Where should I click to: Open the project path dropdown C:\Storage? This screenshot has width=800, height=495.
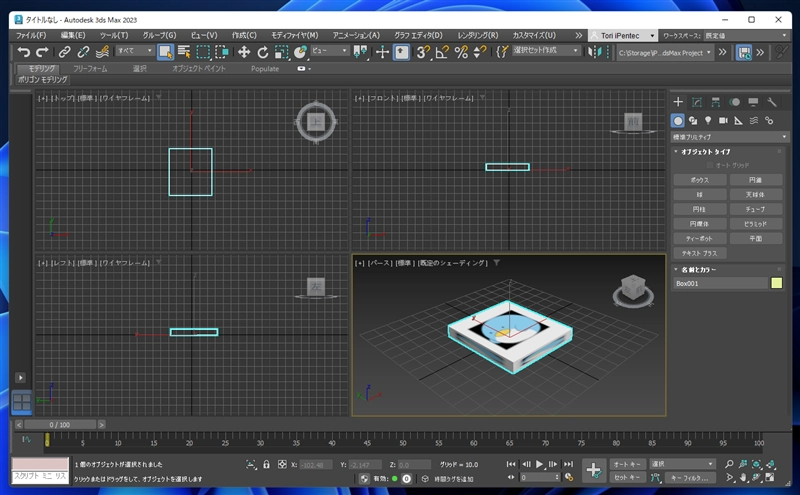(665, 53)
